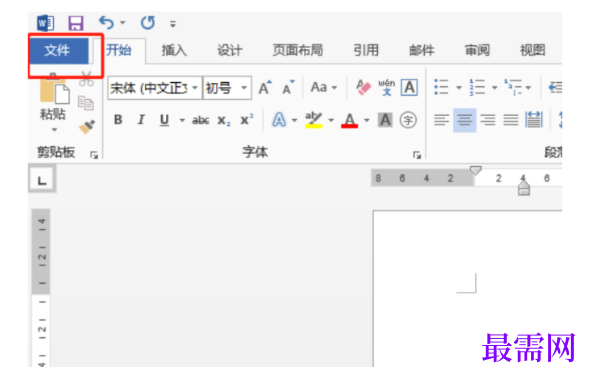Customize the Quick Access Toolbar

coord(173,24)
